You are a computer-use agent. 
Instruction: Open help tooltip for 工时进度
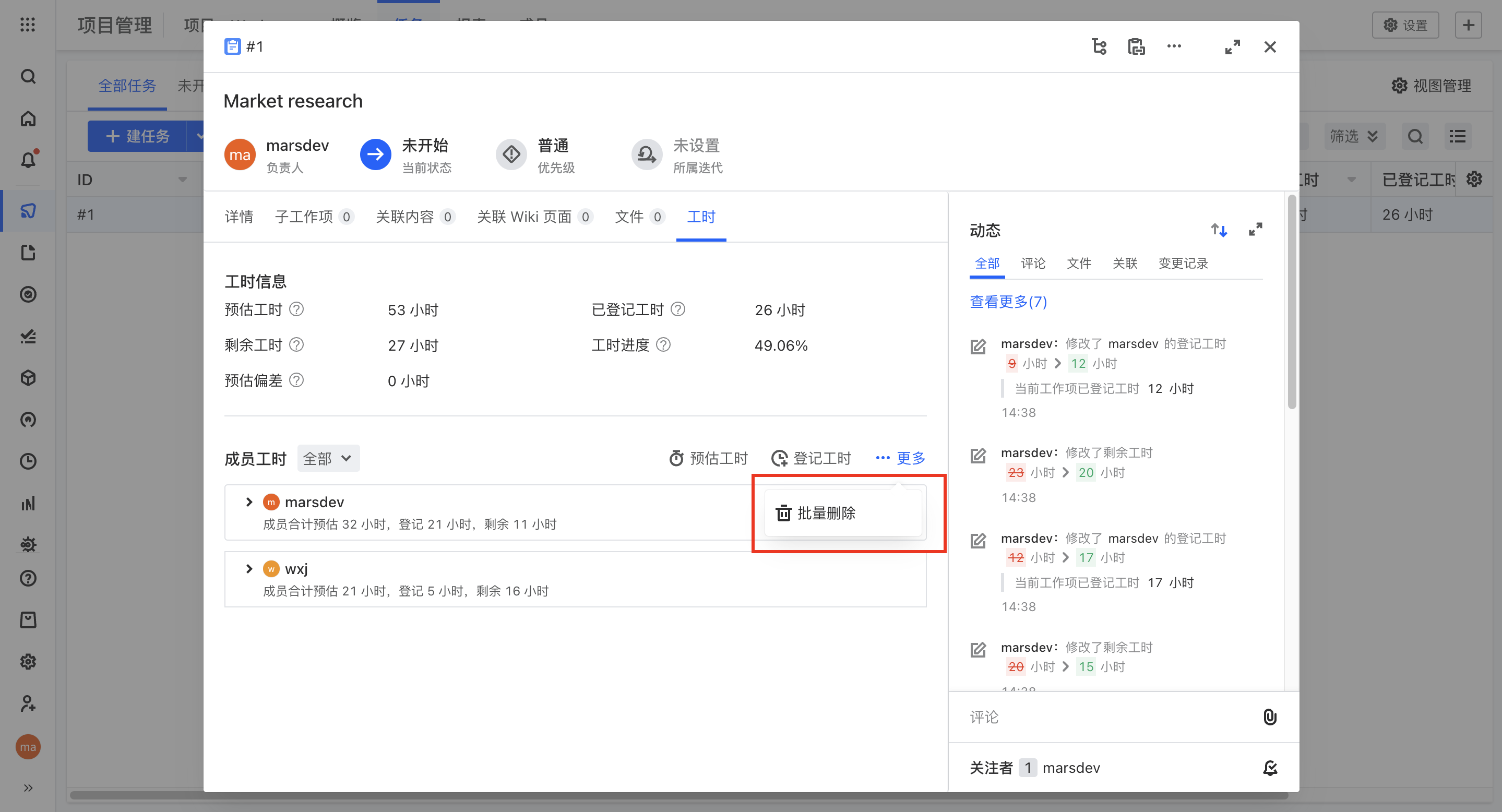click(x=663, y=344)
